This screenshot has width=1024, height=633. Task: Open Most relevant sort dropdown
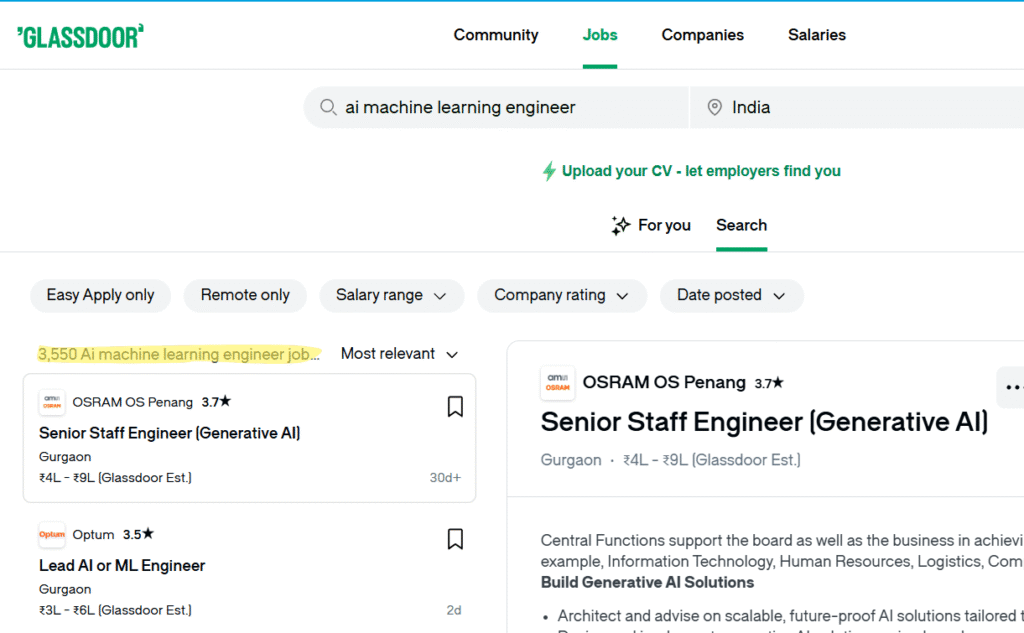(400, 354)
